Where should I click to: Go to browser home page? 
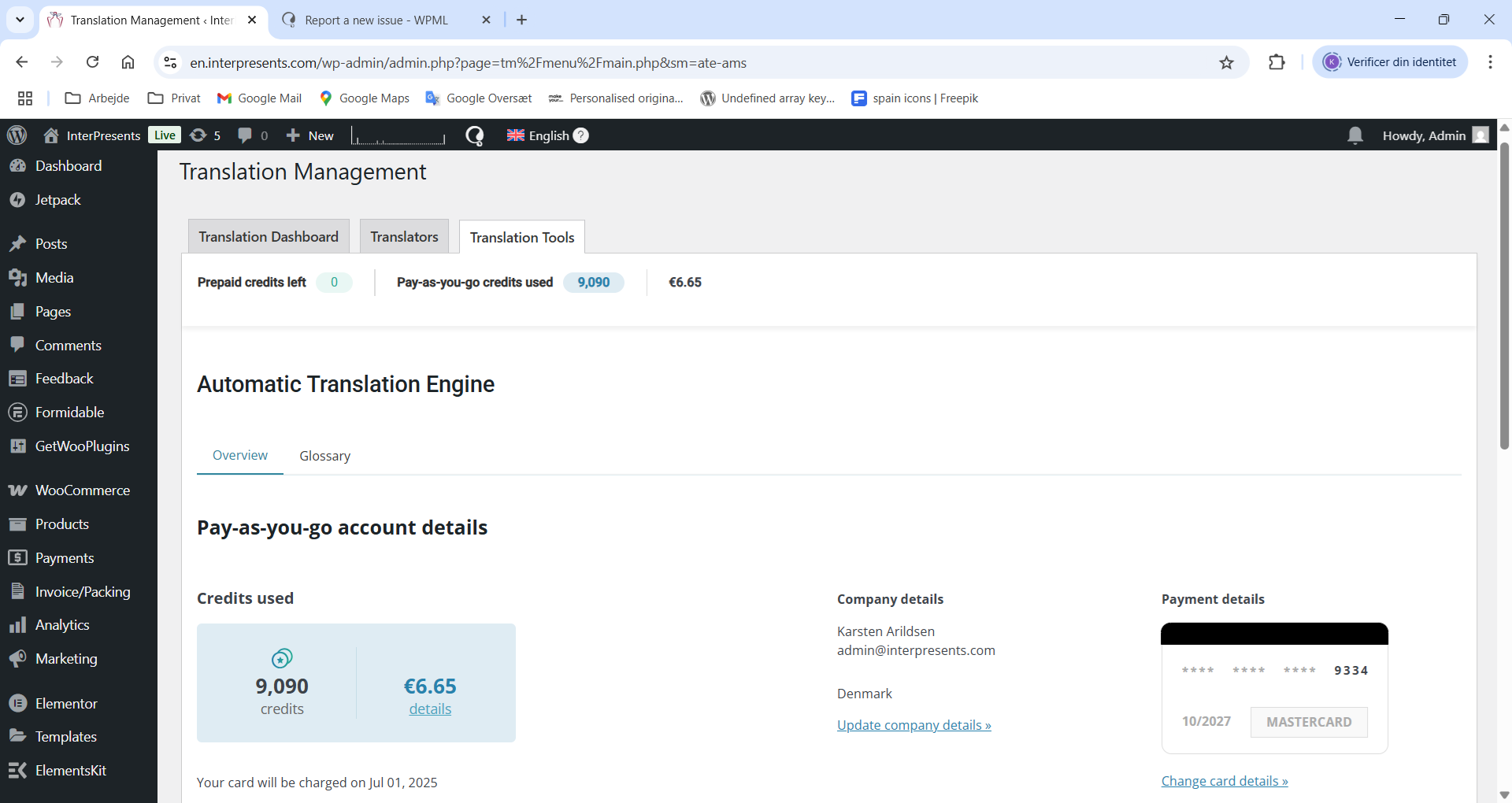(128, 62)
